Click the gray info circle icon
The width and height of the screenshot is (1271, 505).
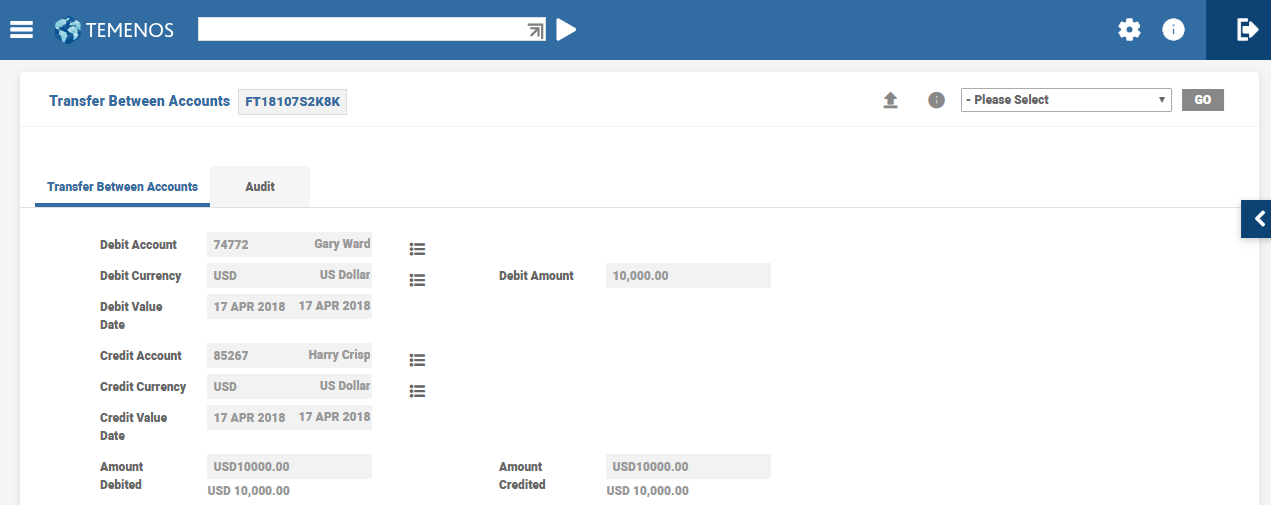936,100
